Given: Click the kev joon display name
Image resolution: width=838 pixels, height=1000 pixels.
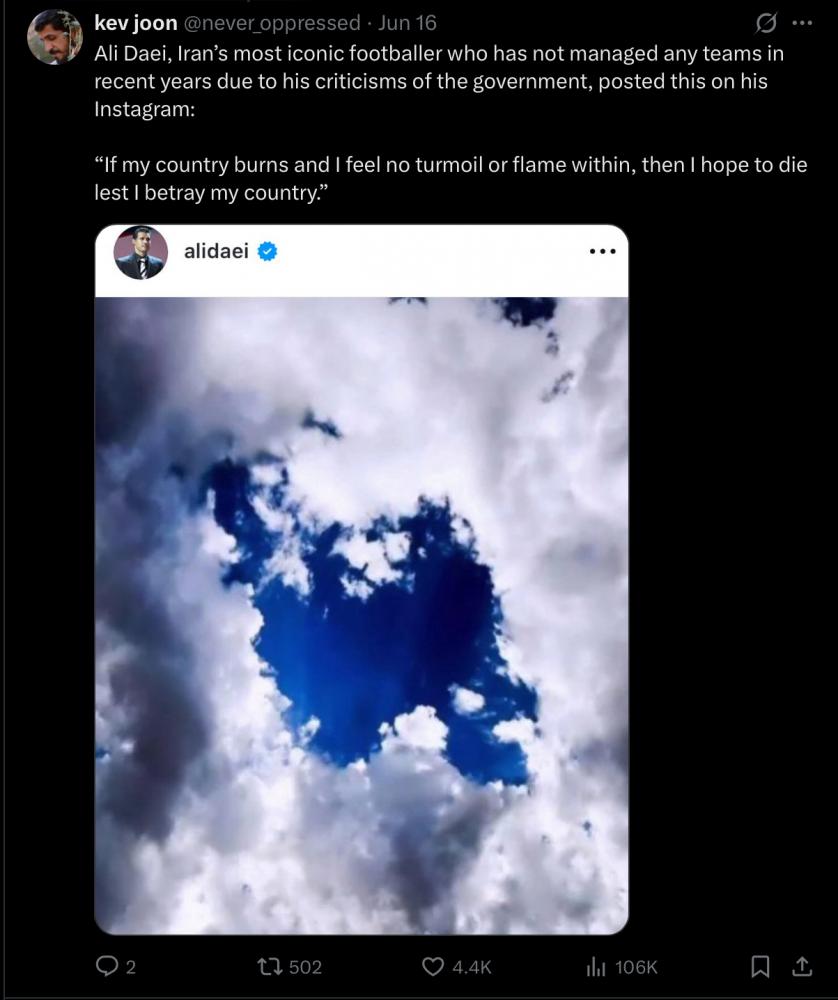Looking at the screenshot, I should point(135,22).
